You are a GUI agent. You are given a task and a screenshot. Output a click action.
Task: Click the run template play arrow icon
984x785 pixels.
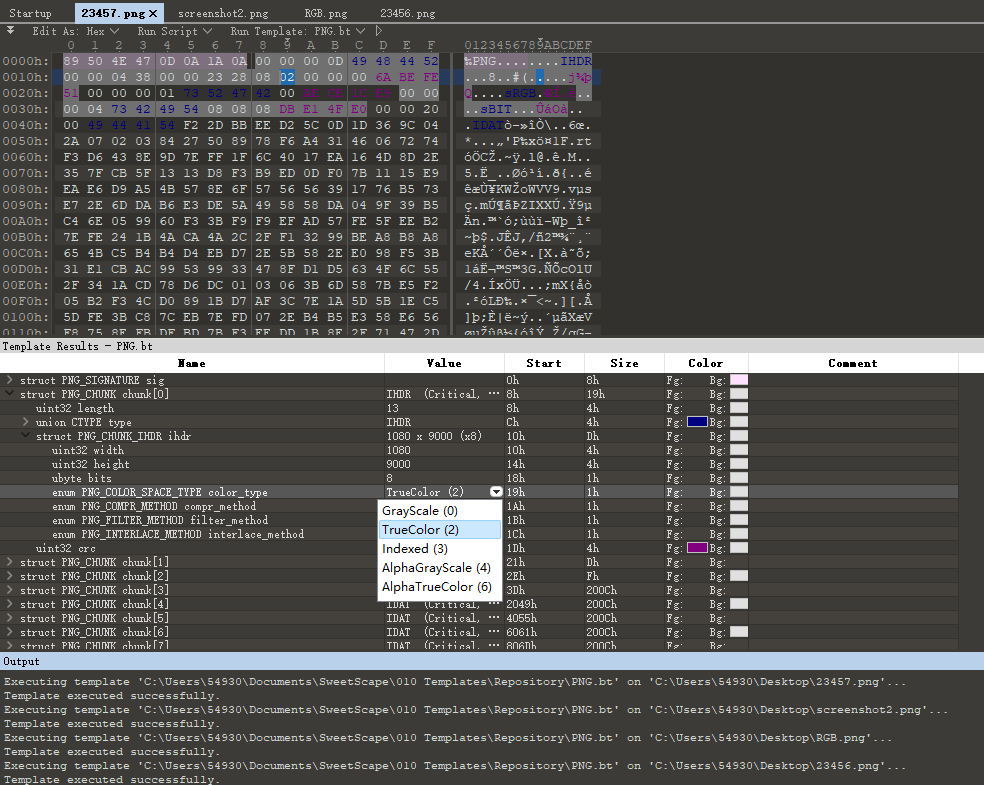pos(379,31)
